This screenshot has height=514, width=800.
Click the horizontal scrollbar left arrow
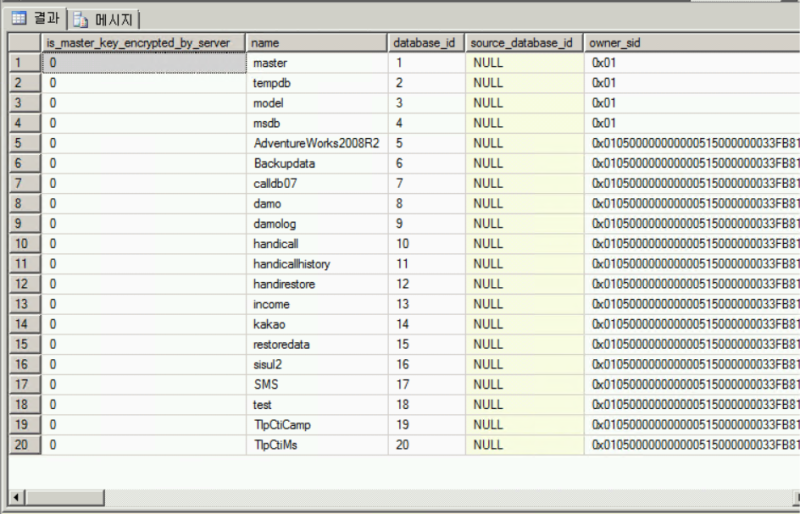(16, 497)
